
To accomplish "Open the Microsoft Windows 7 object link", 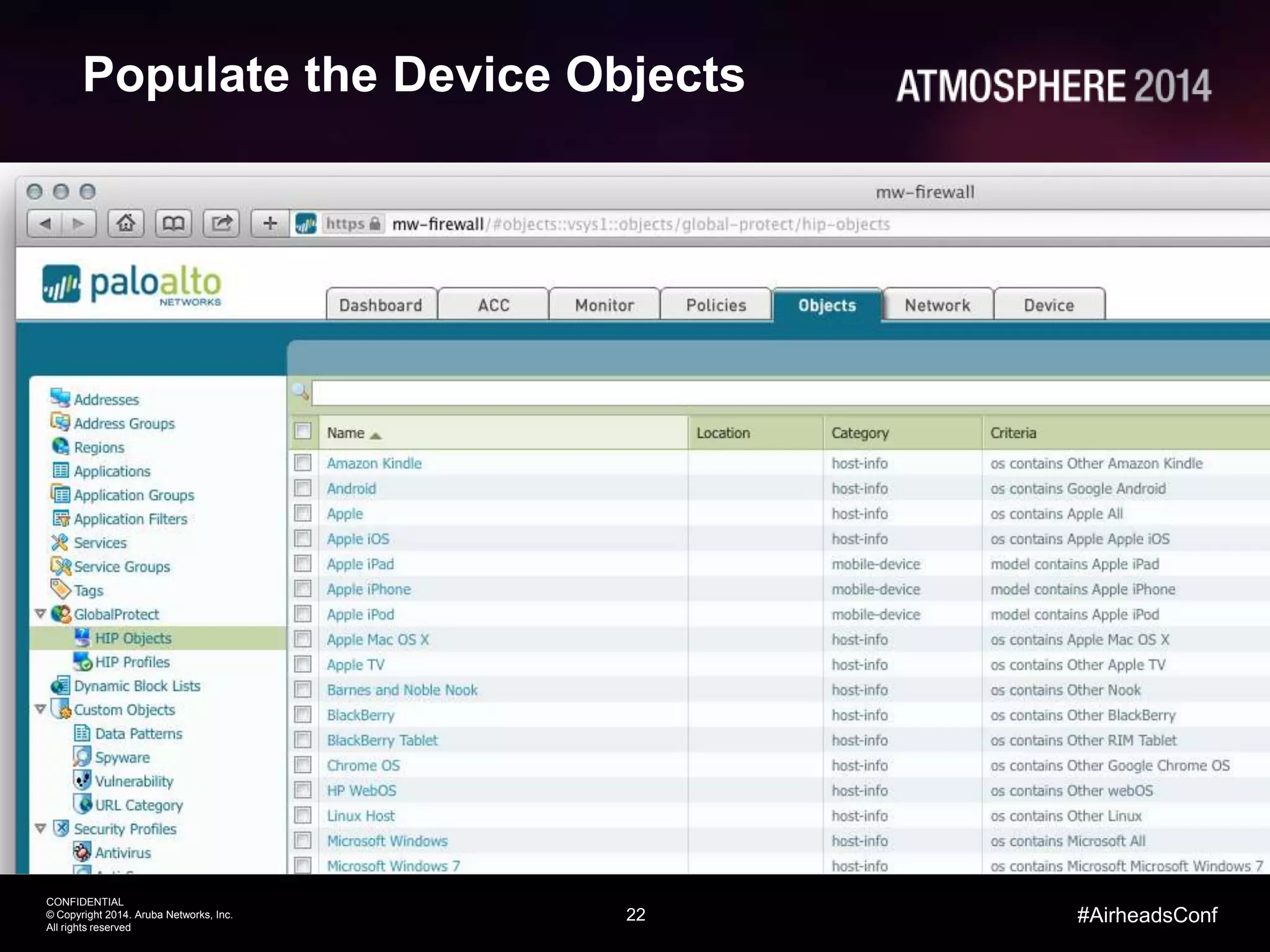I will [x=394, y=866].
